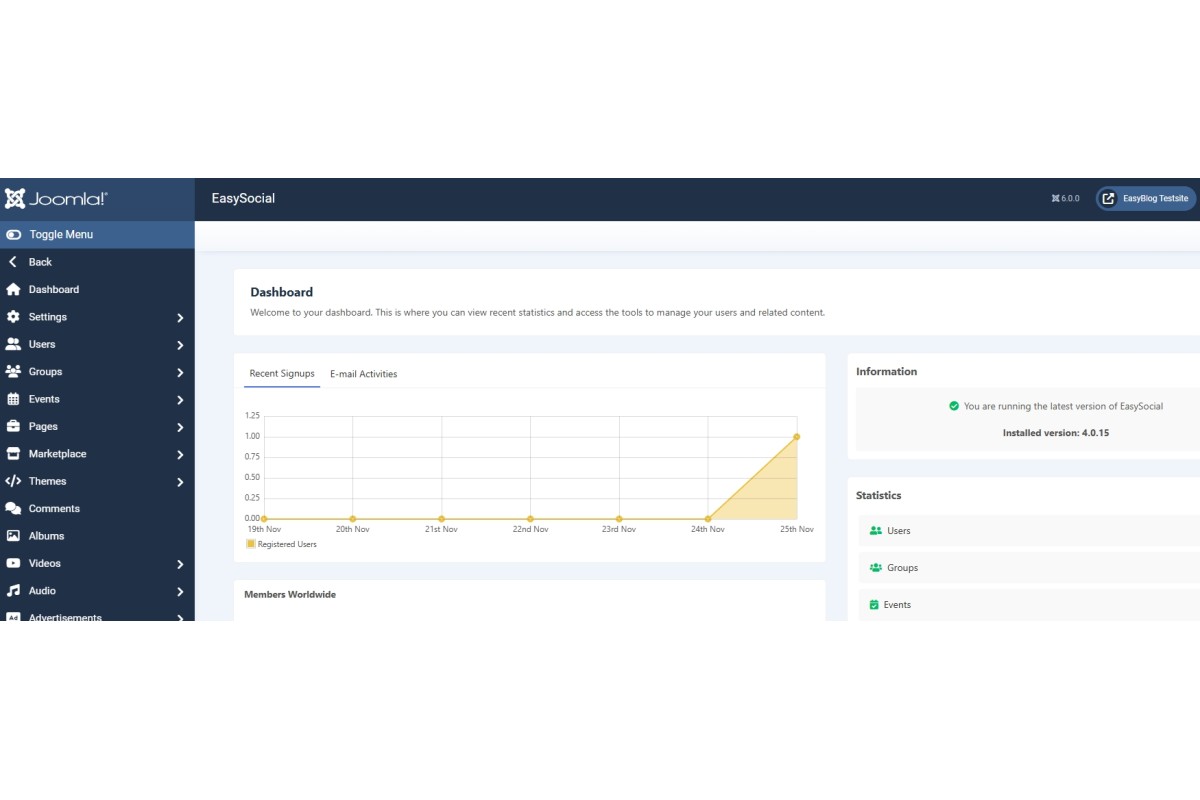Image resolution: width=1200 pixels, height=800 pixels.
Task: Click the Settings gear icon
Action: pyautogui.click(x=13, y=317)
